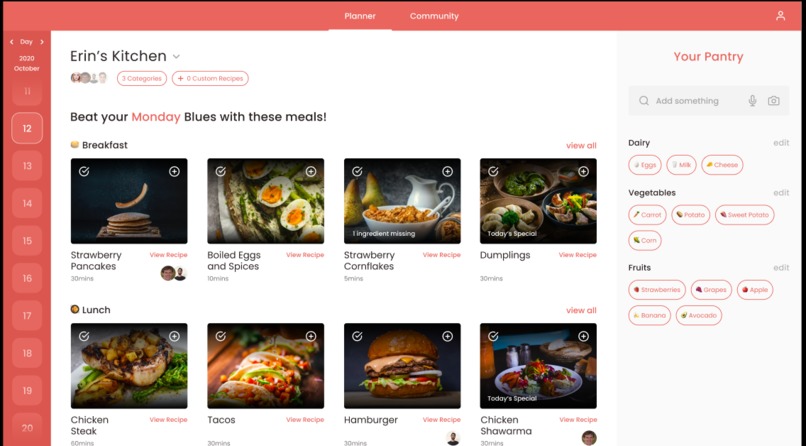Select Grapes pantry chip
Viewport: 806px width, 446px height.
pos(711,290)
